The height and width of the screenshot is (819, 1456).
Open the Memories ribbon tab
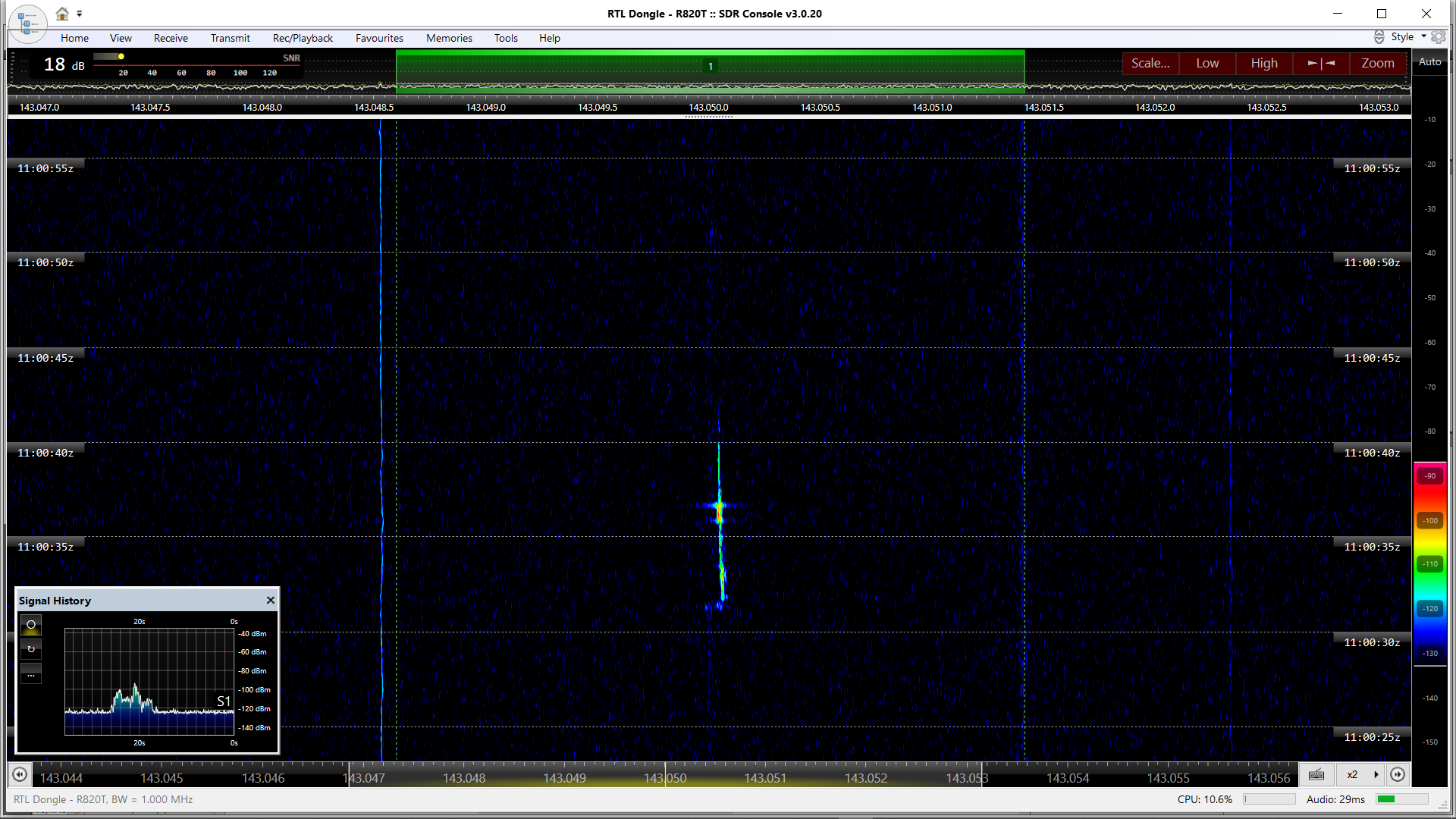(449, 38)
